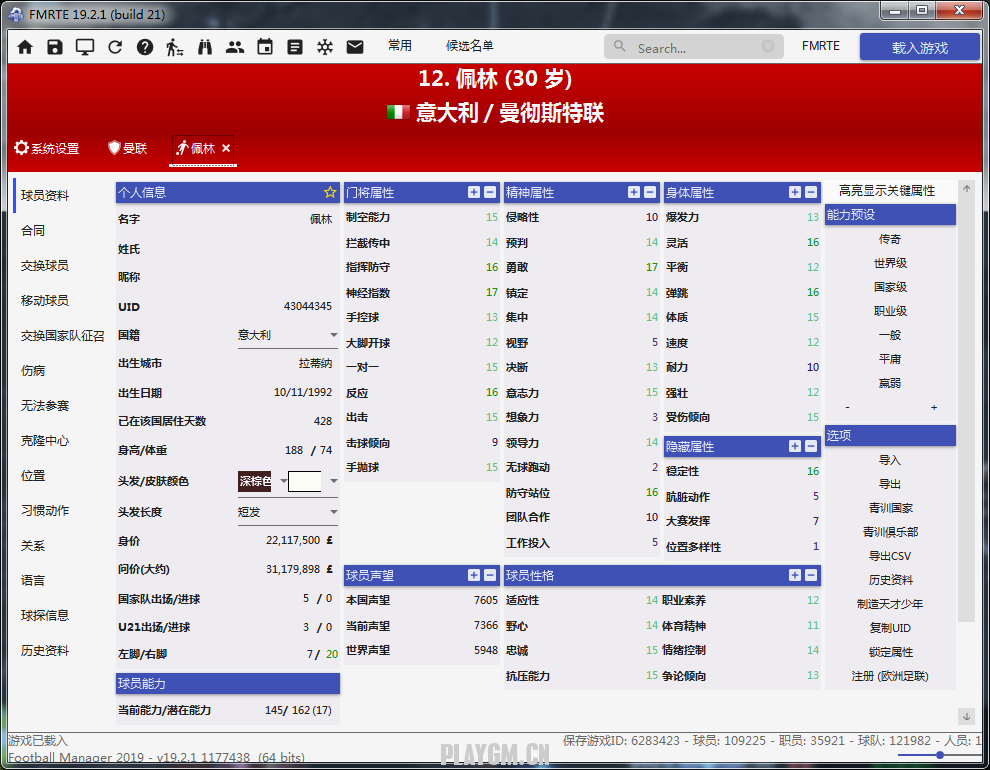Toggle the favorite star in 个人信息 header
This screenshot has width=990, height=770.
click(330, 192)
